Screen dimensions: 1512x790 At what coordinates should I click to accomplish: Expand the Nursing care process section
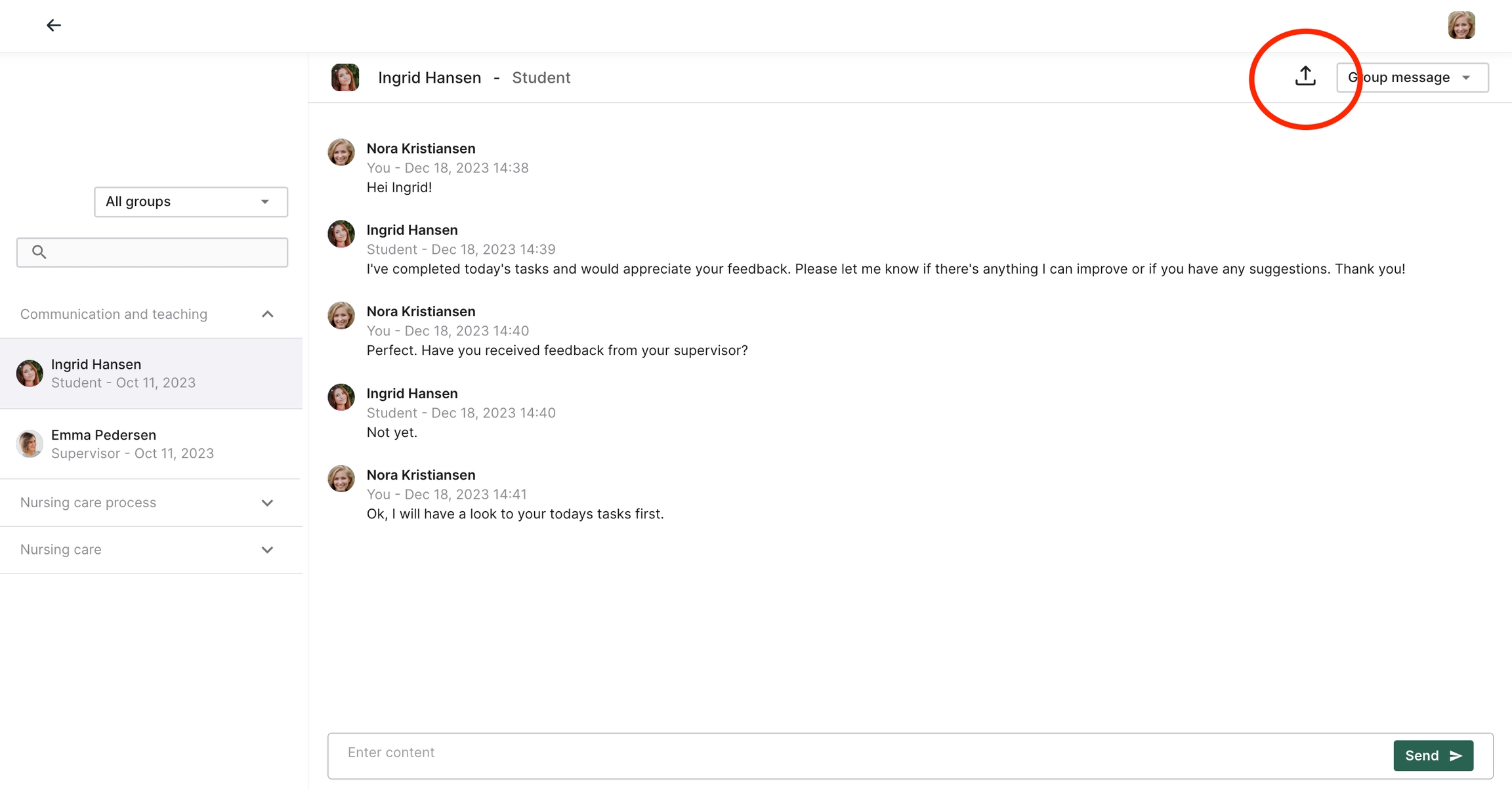coord(267,503)
